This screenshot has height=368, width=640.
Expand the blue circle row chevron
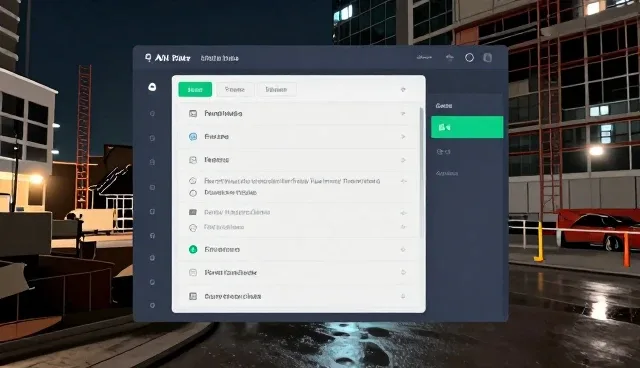pos(403,137)
